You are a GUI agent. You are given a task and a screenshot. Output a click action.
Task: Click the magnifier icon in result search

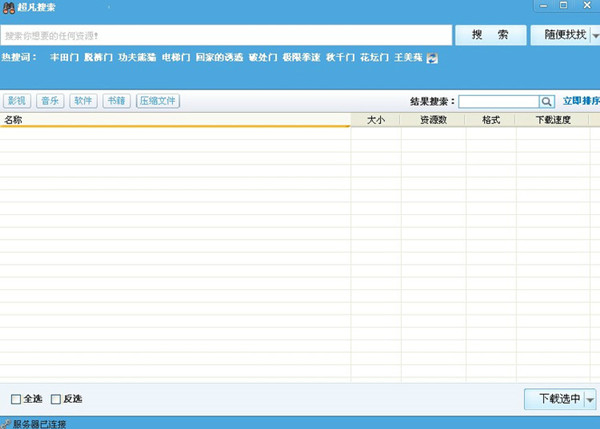547,101
